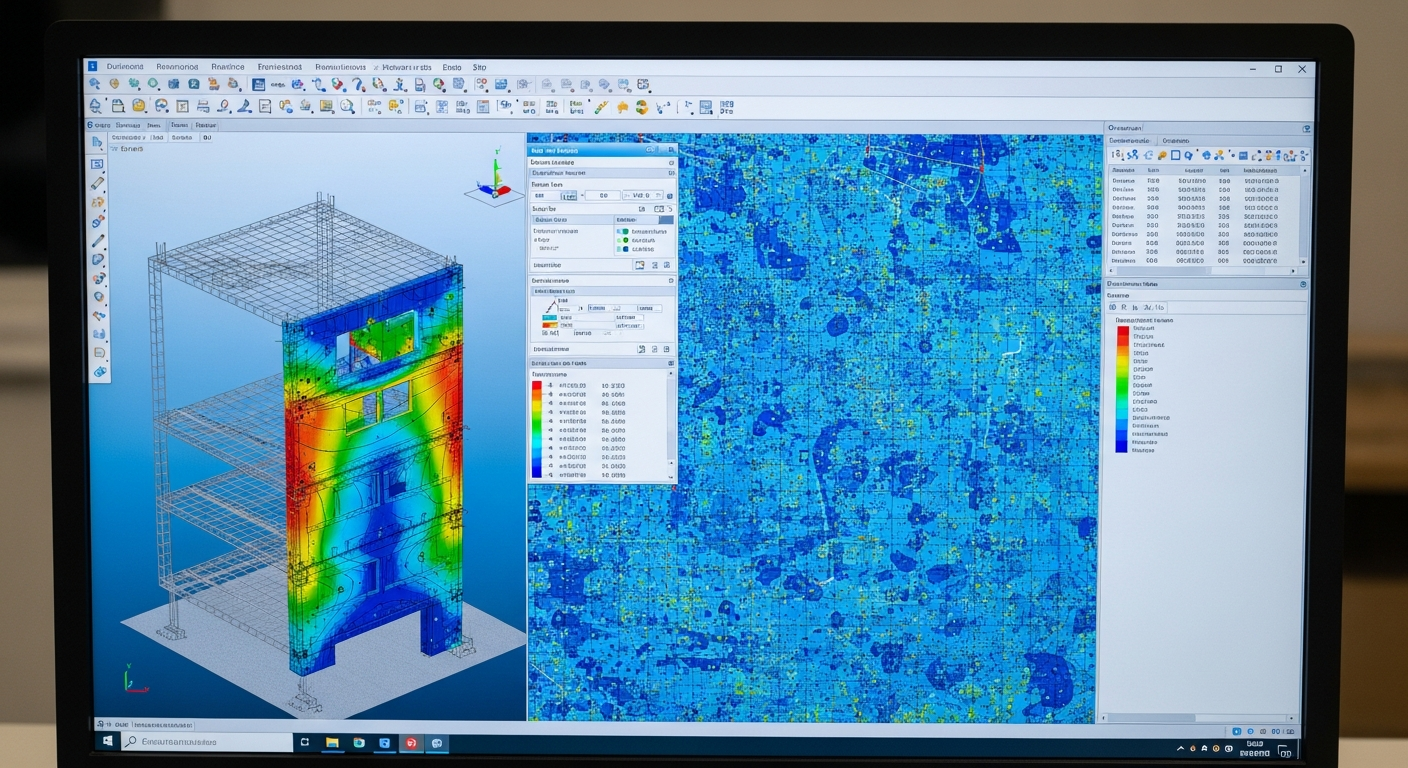Collapse the legend panel below the right-side data table
This screenshot has height=768, width=1408.
[1302, 285]
